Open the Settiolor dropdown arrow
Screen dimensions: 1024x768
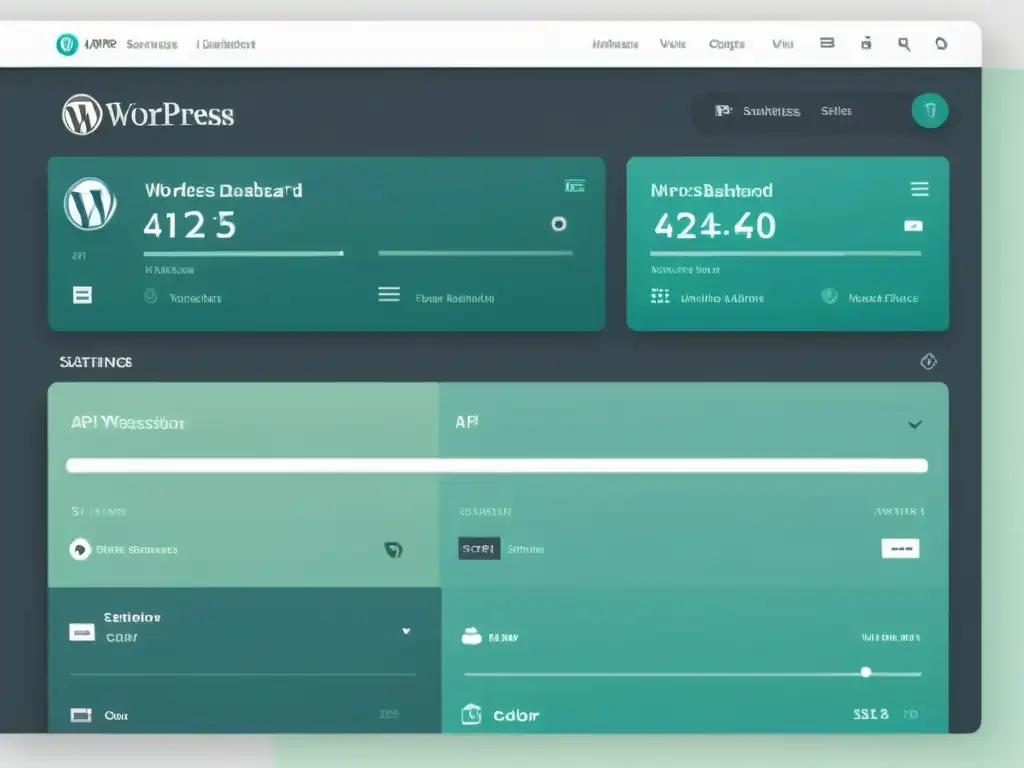tap(406, 631)
